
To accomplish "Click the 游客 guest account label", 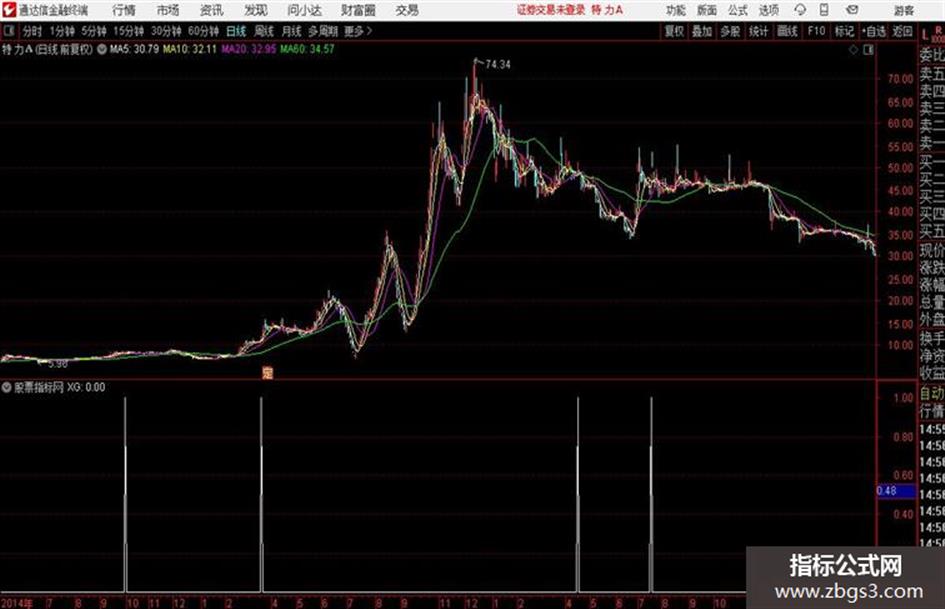I will [x=903, y=10].
